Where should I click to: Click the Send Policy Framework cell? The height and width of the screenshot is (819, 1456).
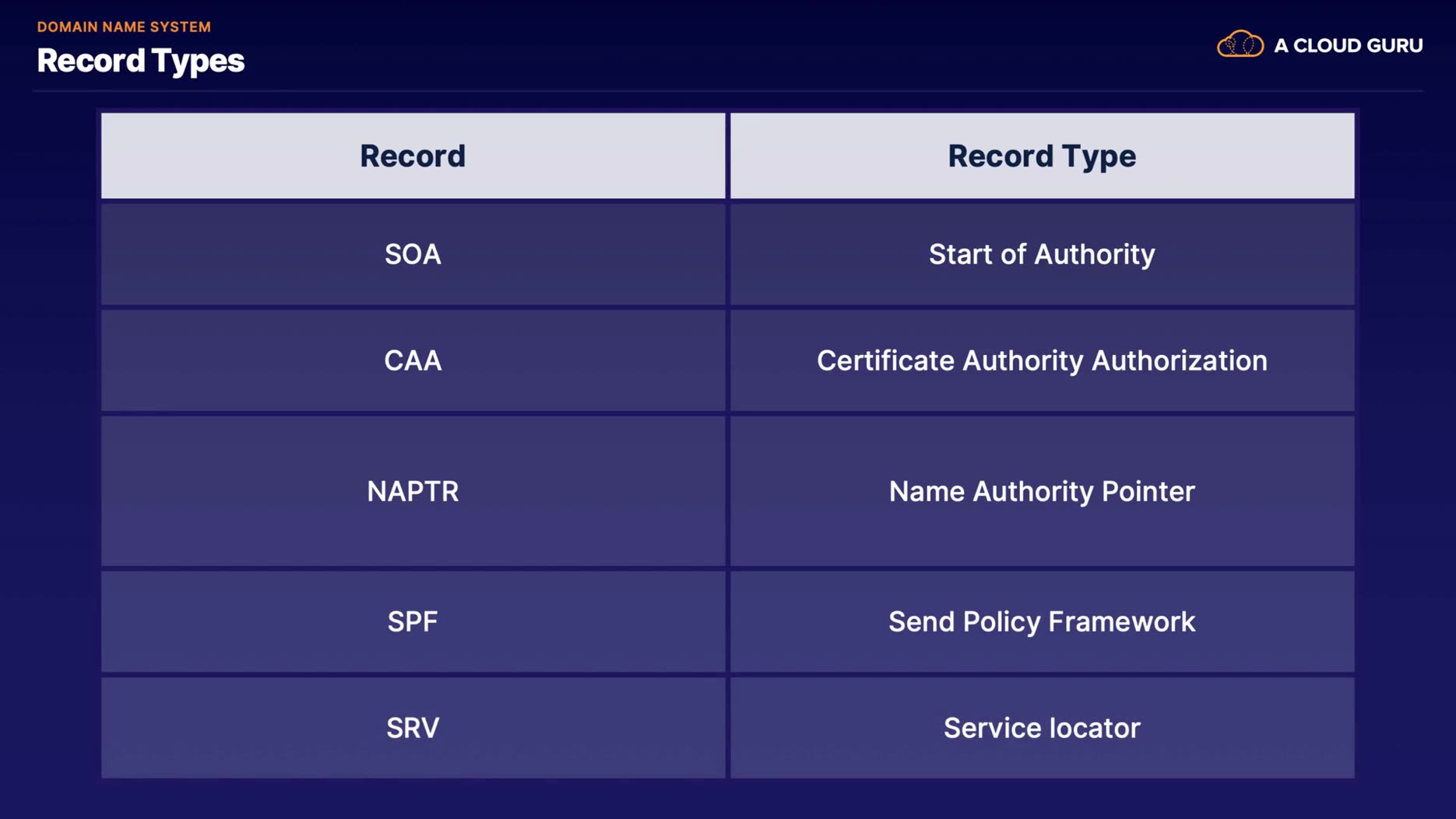pyautogui.click(x=1042, y=621)
